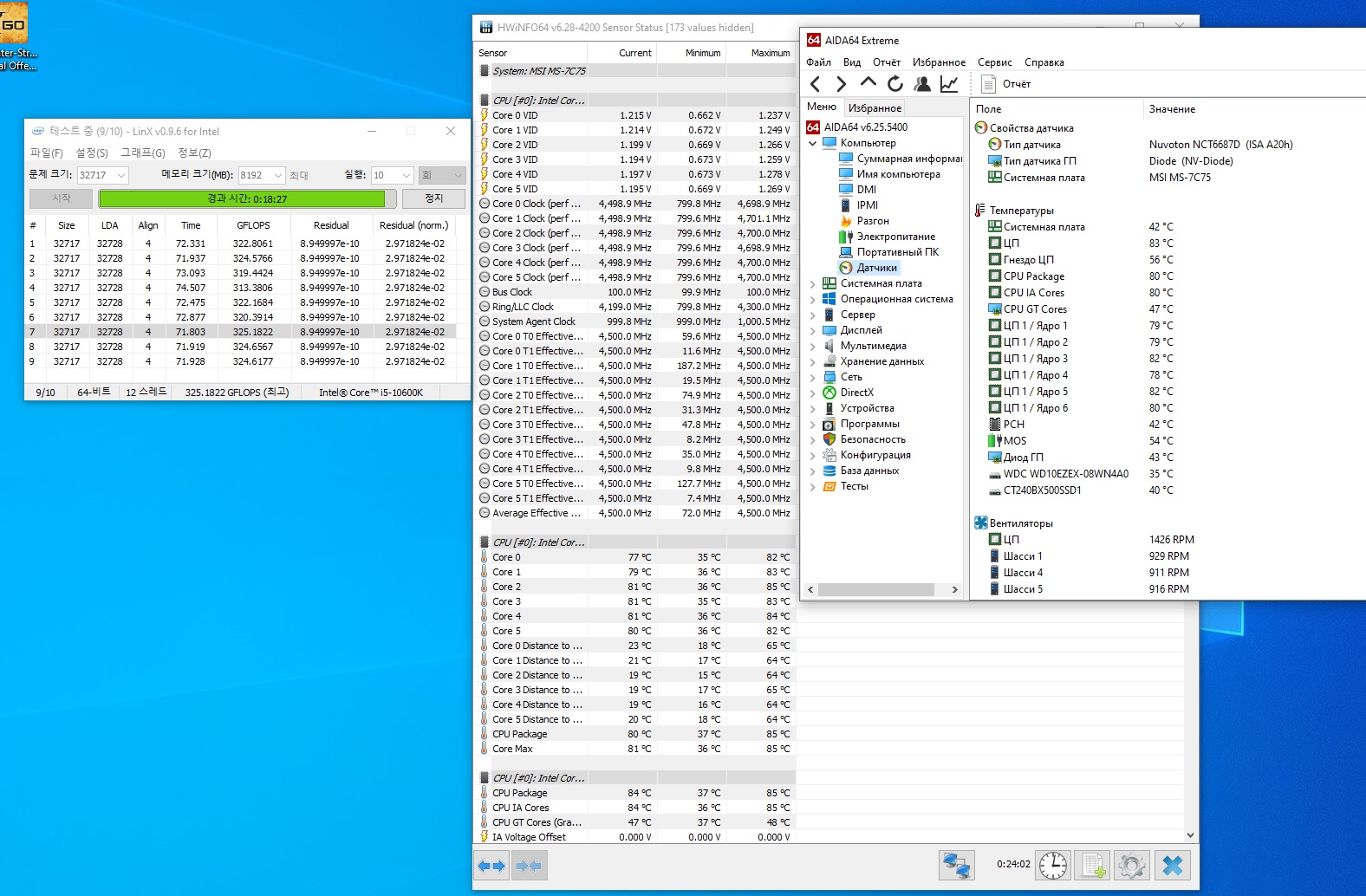Expand the Тесты tree node
Viewport: 1366px width, 896px height.
[x=812, y=486]
